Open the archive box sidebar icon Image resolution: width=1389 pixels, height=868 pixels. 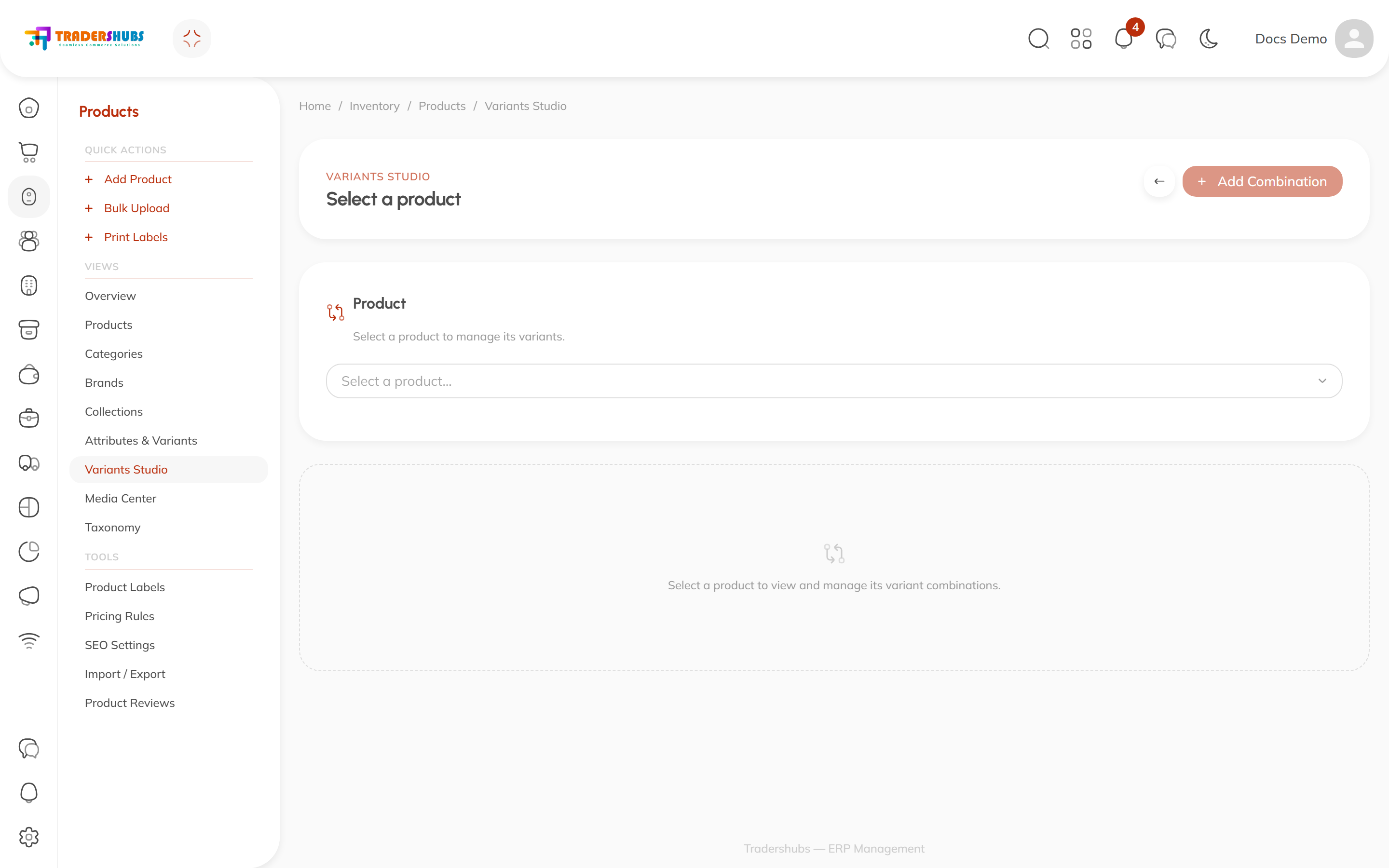click(29, 329)
